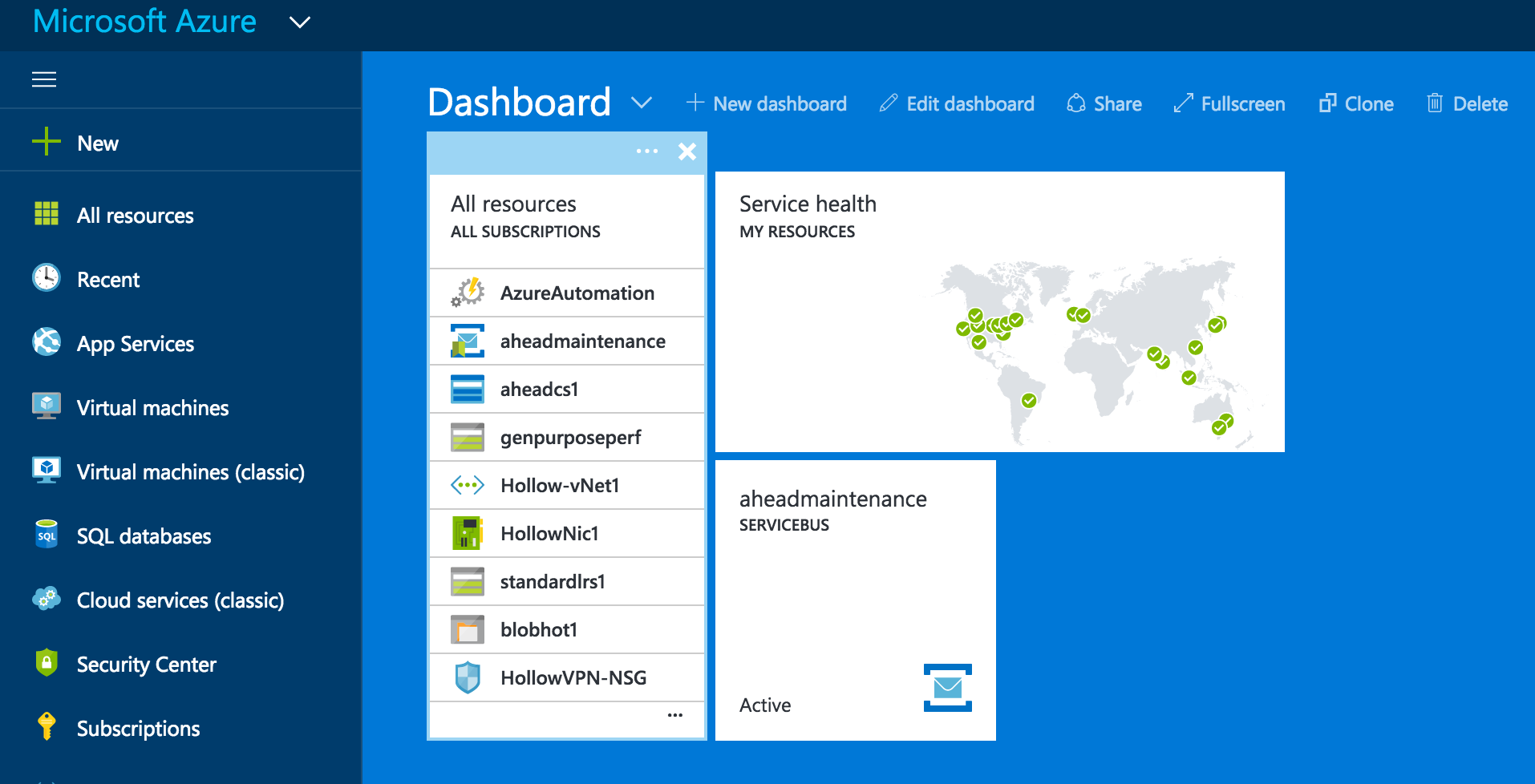Click the App Services globe icon
Viewport: 1535px width, 784px height.
[x=47, y=342]
